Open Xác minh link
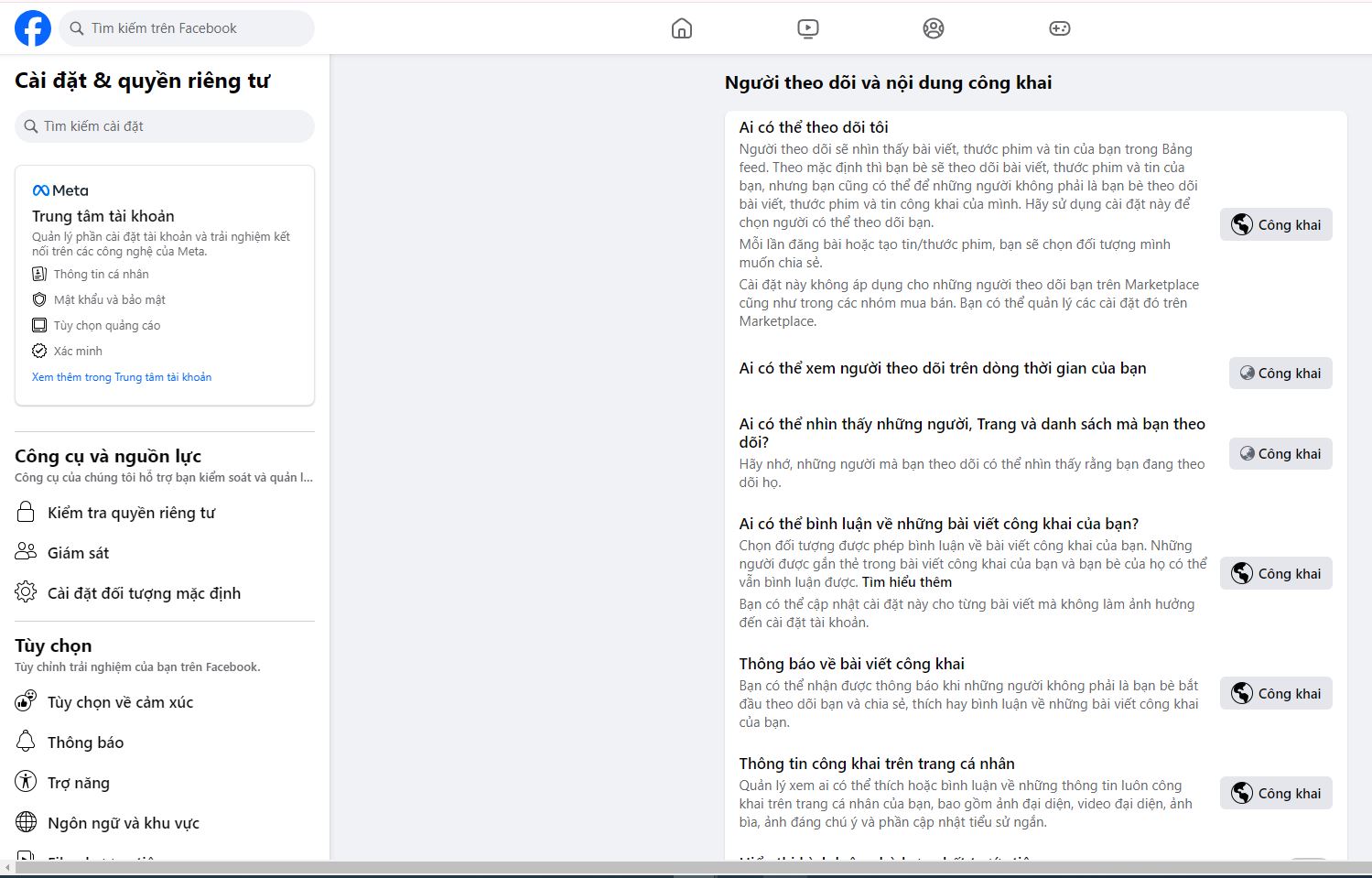The width and height of the screenshot is (1372, 878). pos(78,351)
